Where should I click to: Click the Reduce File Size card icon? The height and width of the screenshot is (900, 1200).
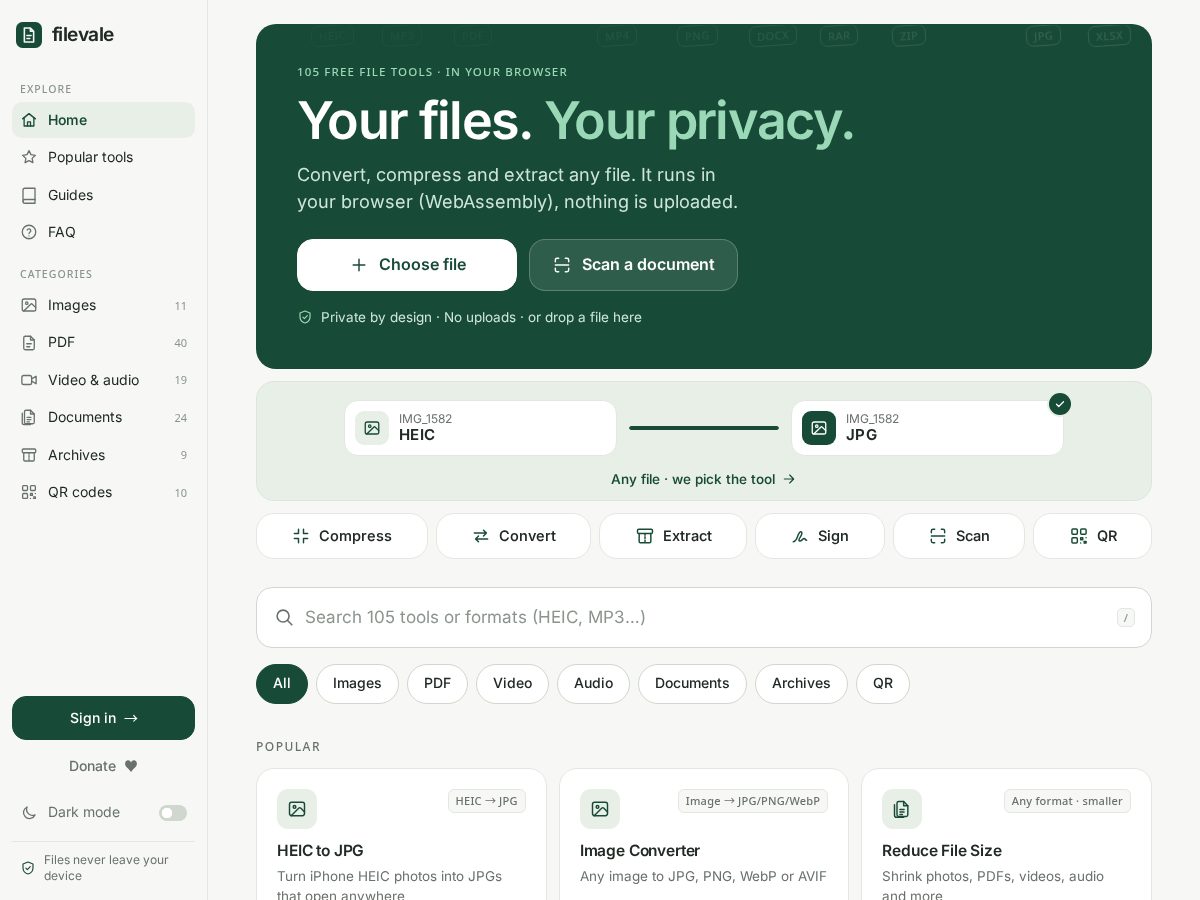coord(902,809)
